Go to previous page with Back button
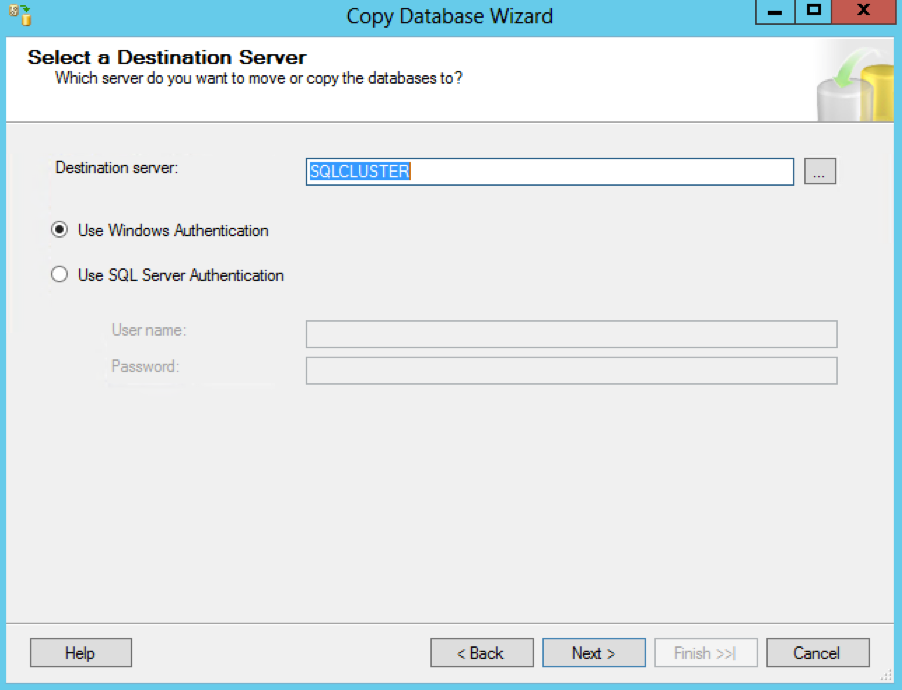This screenshot has width=902, height=690. [481, 653]
